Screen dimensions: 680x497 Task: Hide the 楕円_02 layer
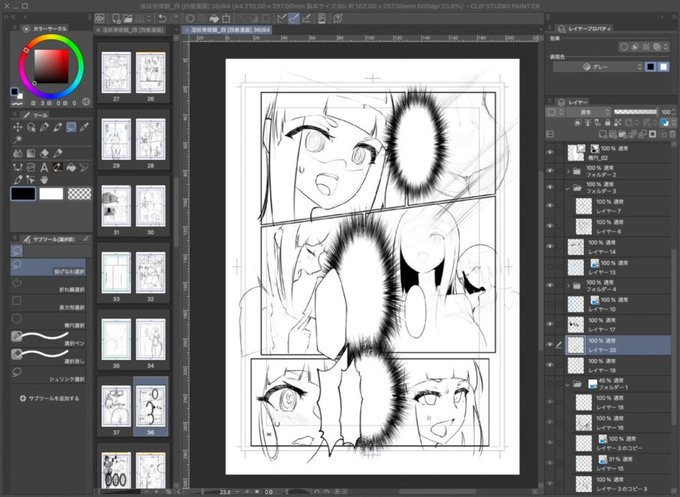click(x=550, y=153)
